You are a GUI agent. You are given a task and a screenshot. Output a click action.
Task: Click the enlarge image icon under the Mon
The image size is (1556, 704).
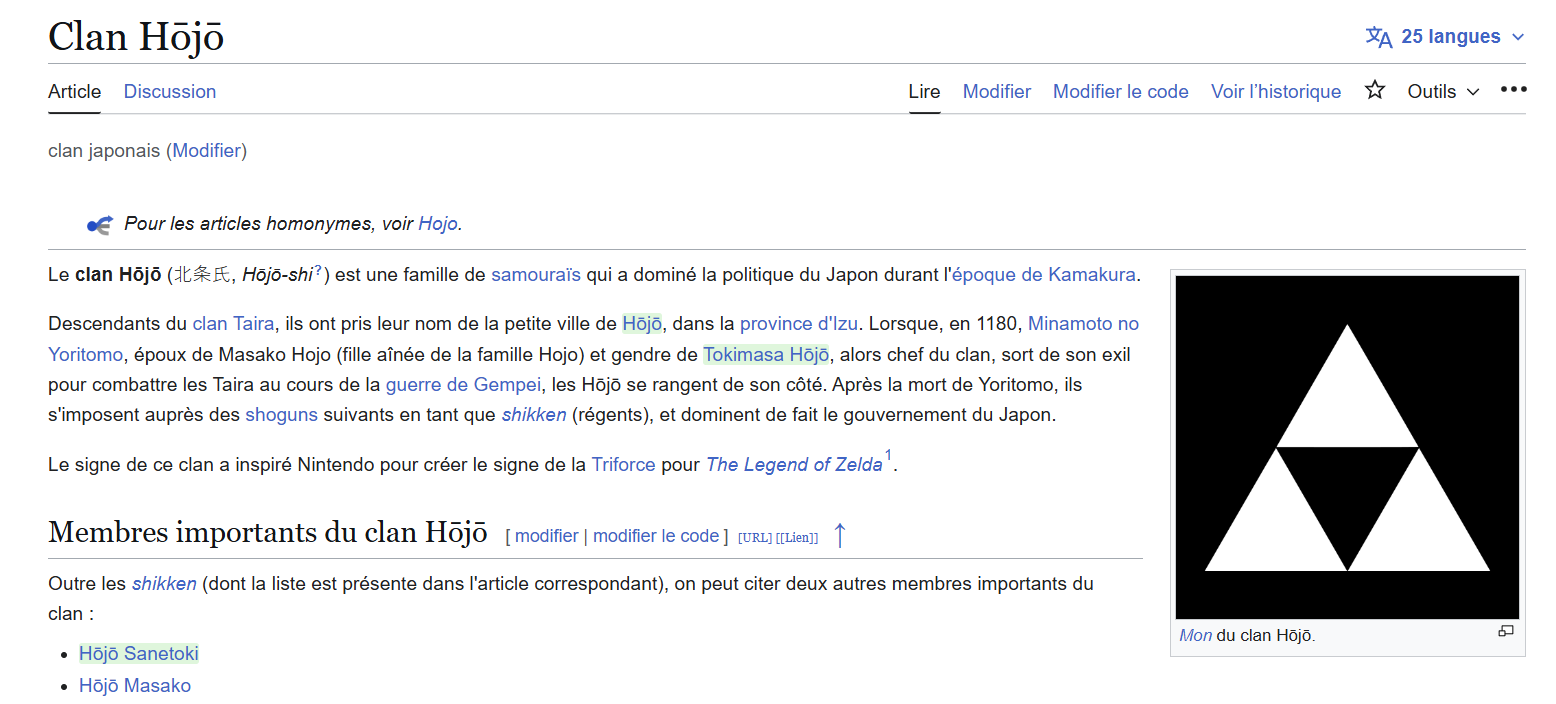pyautogui.click(x=1505, y=631)
